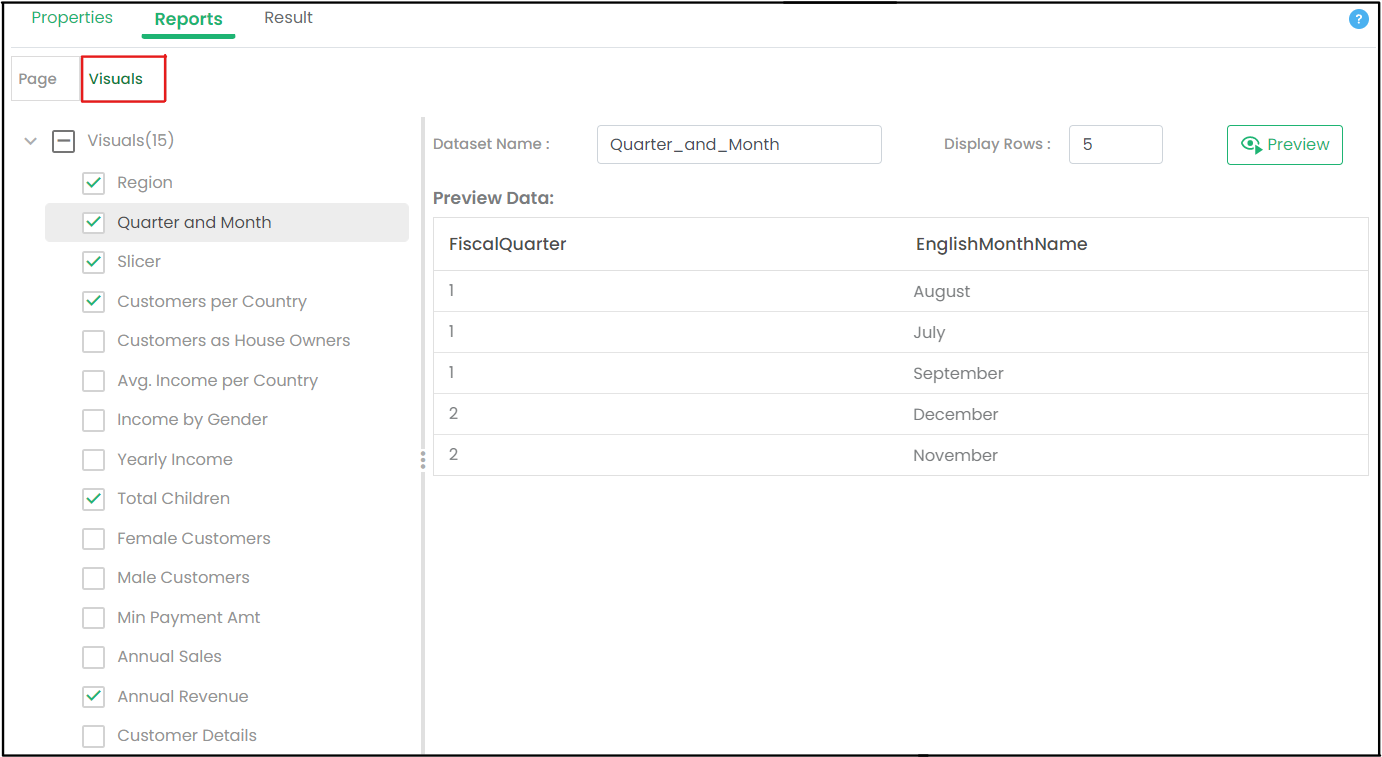Click the Dataset Name input field

click(x=739, y=144)
